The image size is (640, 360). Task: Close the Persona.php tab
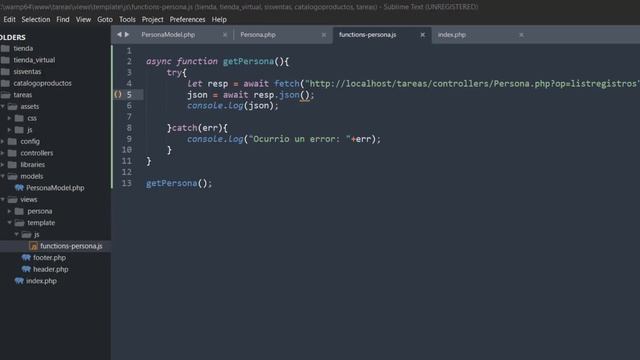click(x=324, y=35)
